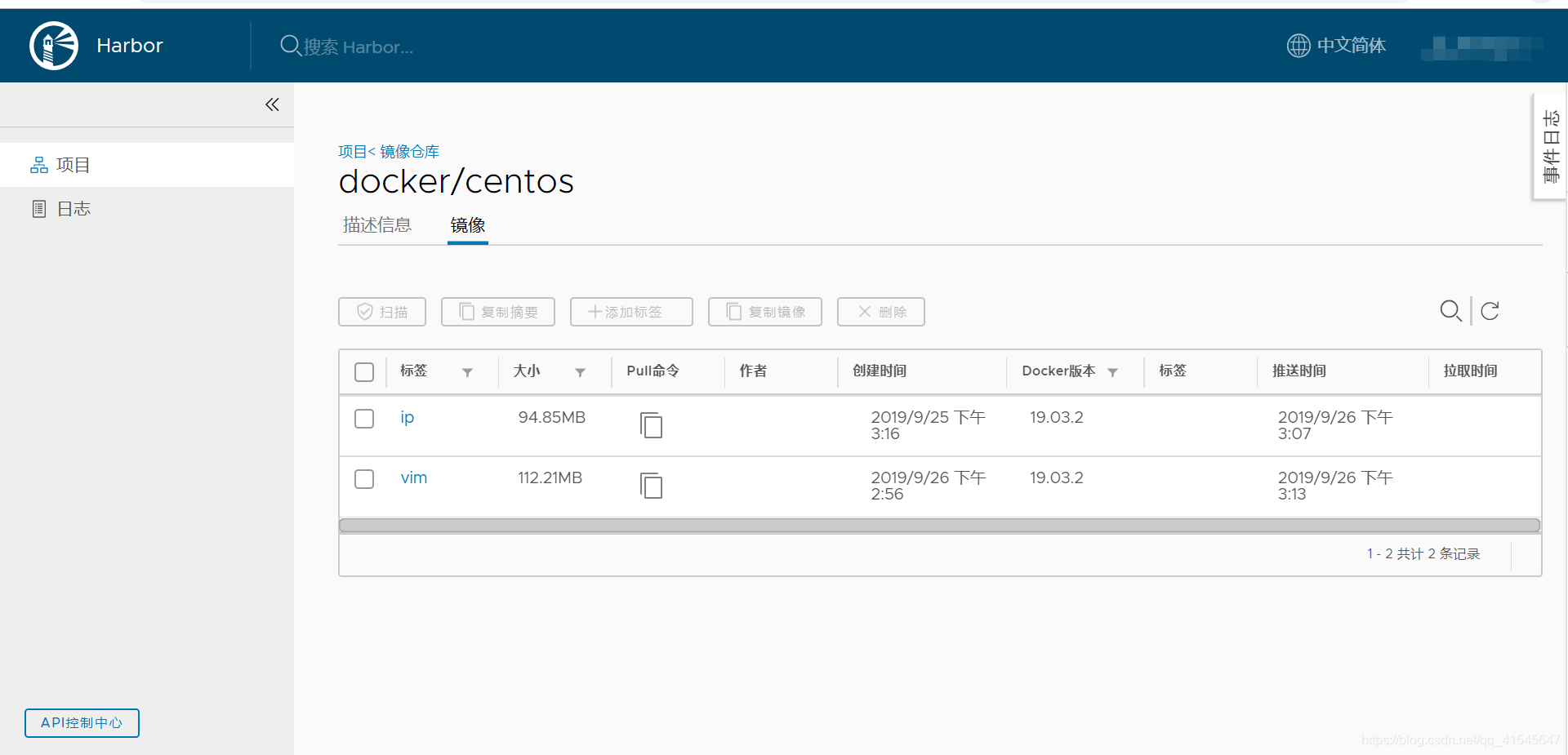
Task: Click the Harbor lighthouse logo
Action: [54, 46]
